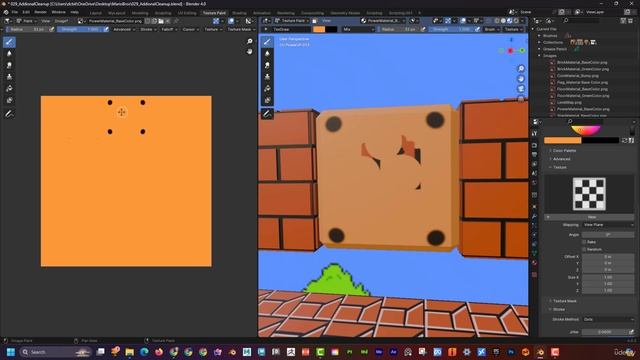This screenshot has height=360, width=640.
Task: Select the Soften tool in image editor
Action: 9,53
